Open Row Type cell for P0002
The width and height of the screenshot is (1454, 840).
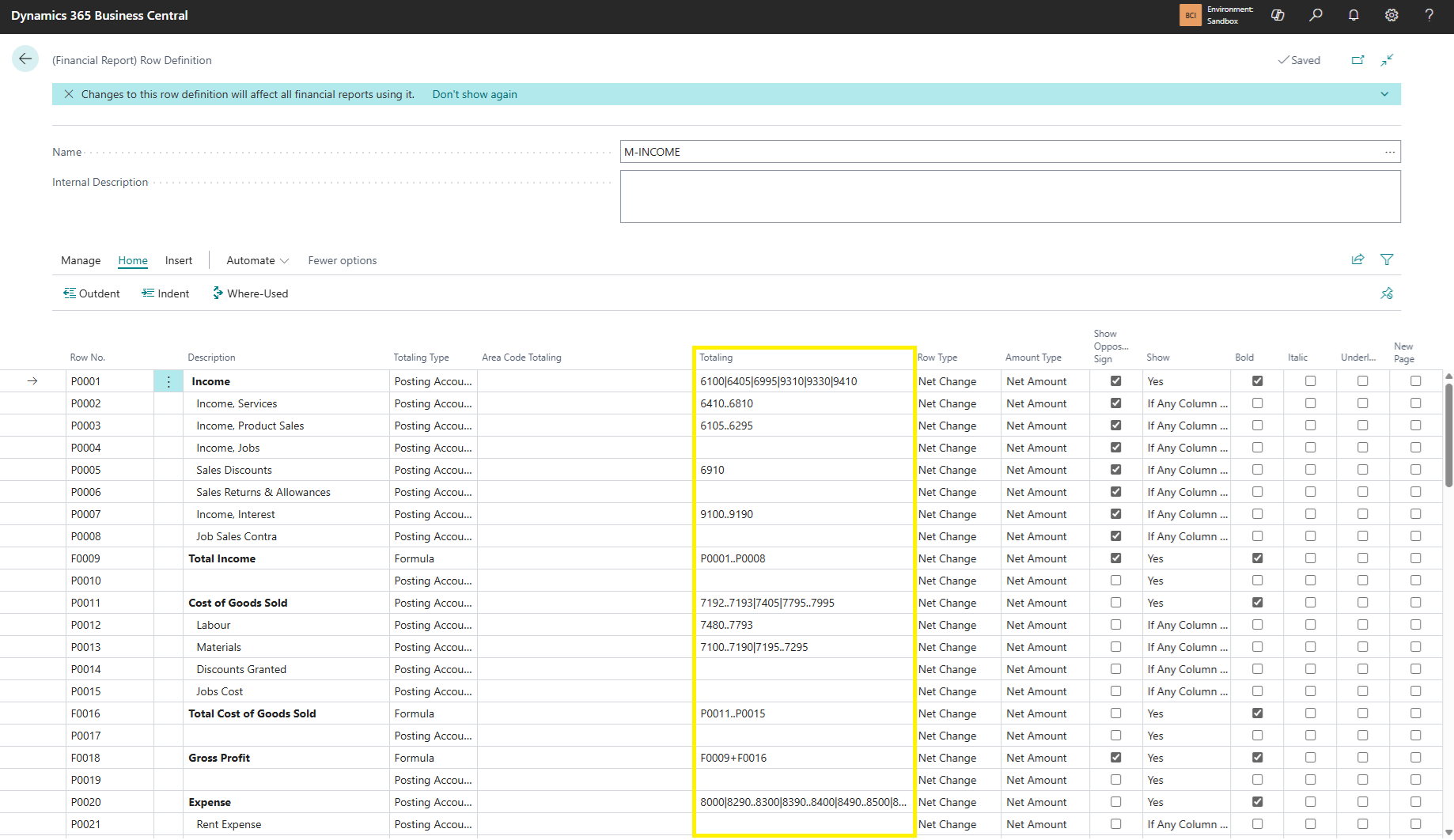[x=959, y=403]
